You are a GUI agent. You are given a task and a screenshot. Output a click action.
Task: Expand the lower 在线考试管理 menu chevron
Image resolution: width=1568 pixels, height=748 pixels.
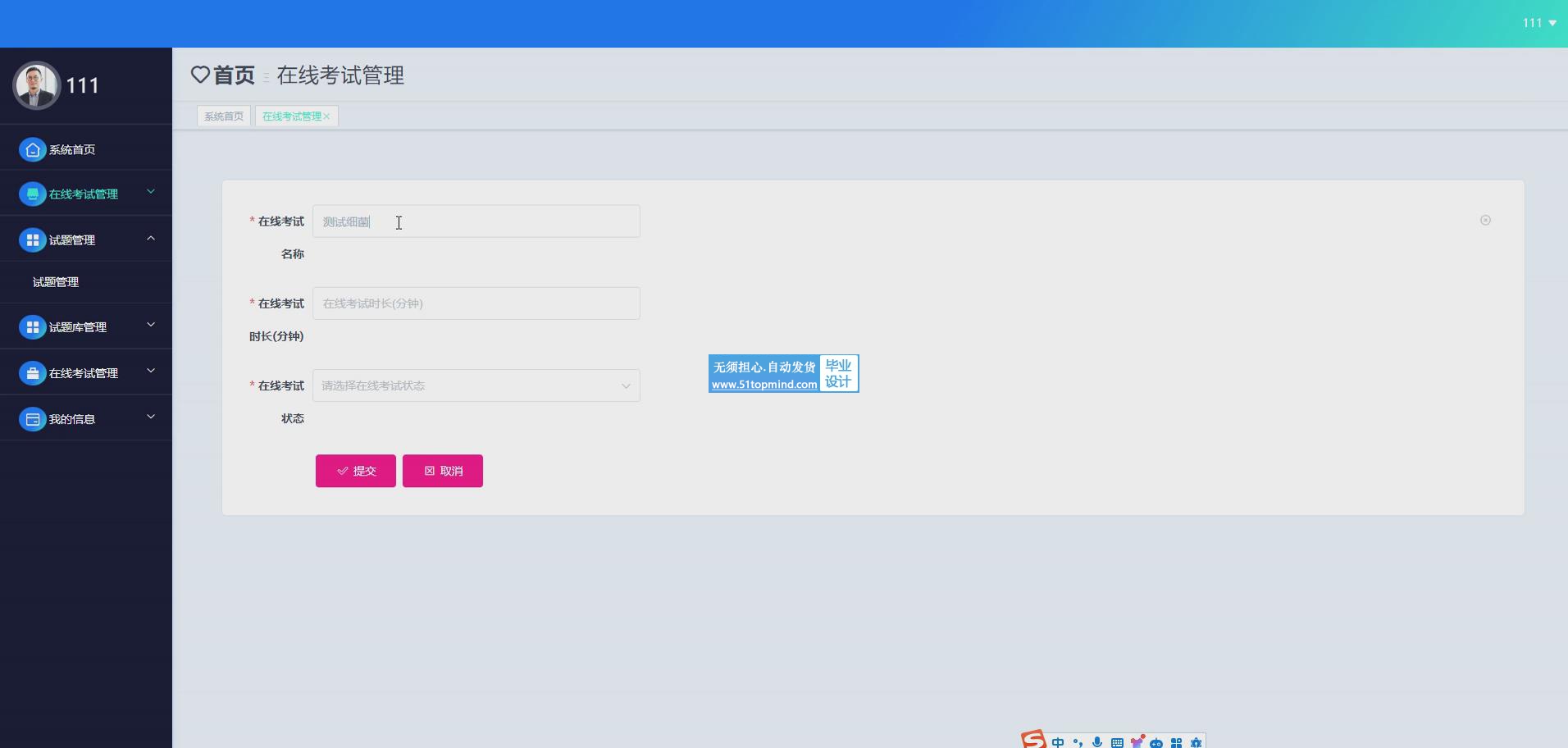[x=151, y=371]
